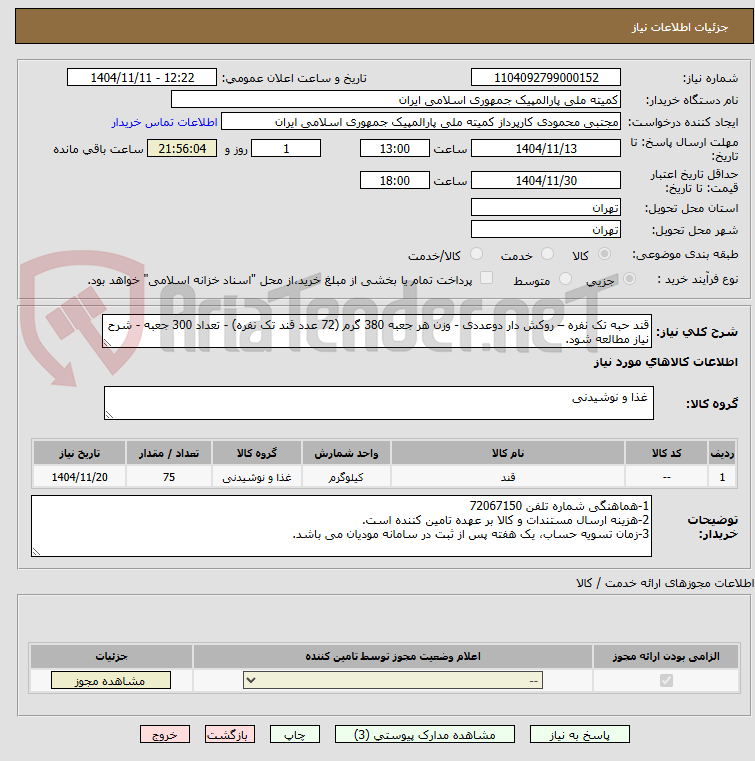Select the متوسط purchase type radio
This screenshot has width=755, height=761.
tap(565, 279)
